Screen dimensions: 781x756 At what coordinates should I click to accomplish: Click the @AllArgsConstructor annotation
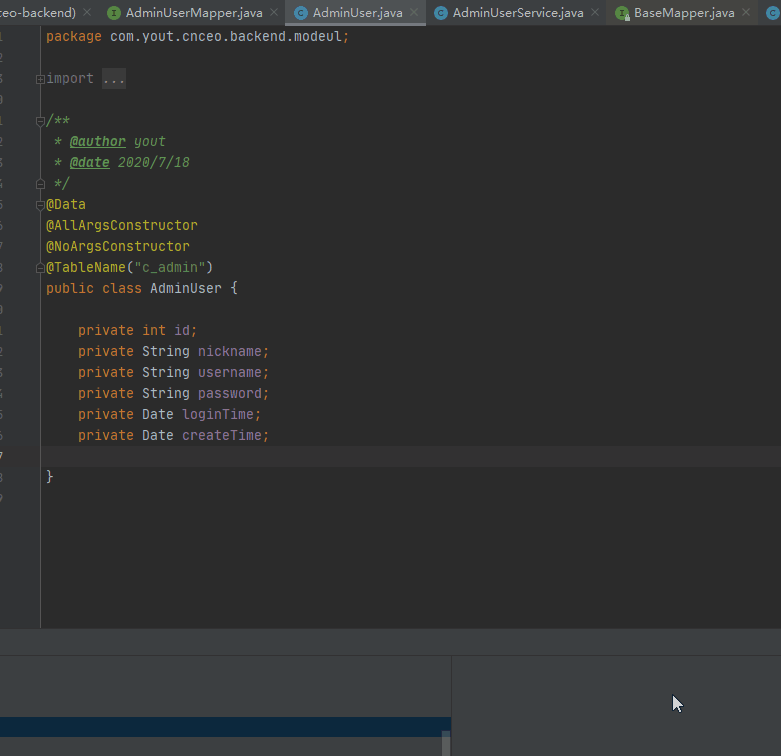pyautogui.click(x=122, y=226)
